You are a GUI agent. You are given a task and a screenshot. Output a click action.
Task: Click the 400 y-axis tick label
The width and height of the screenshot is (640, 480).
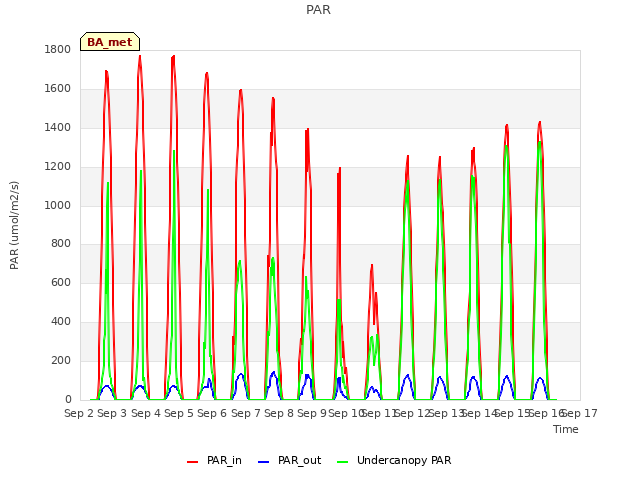[x=61, y=322]
